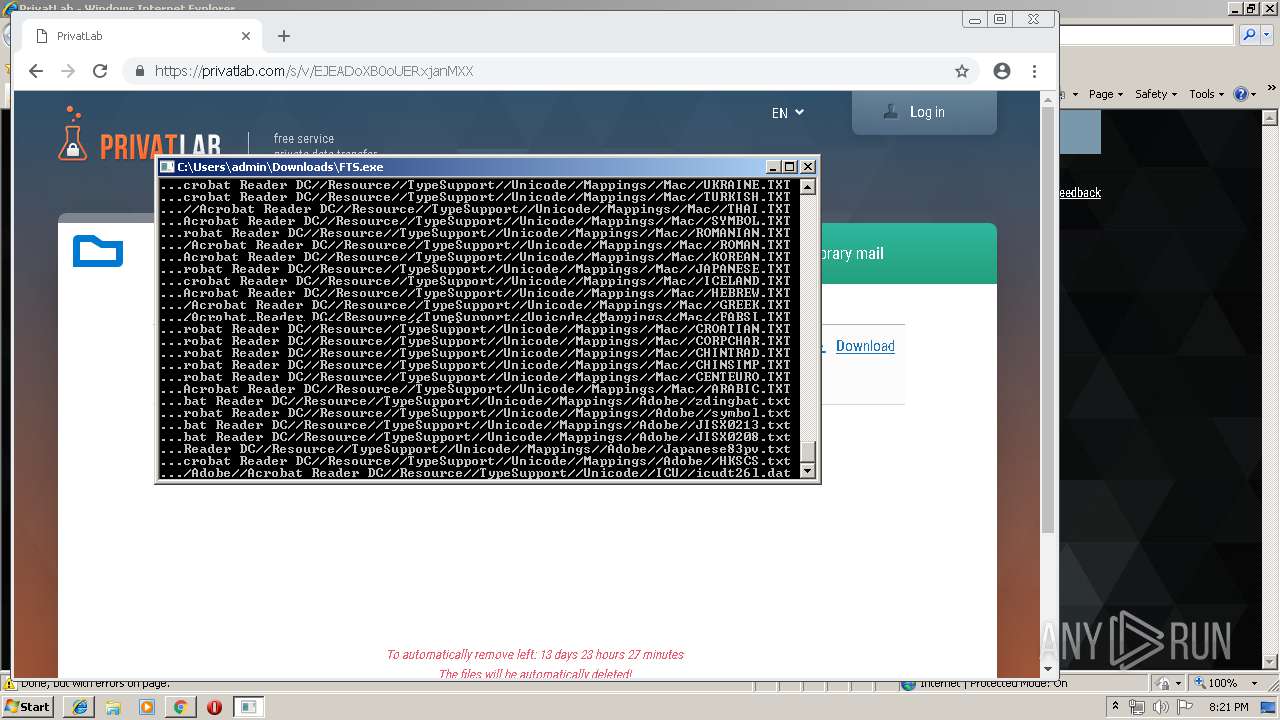Viewport: 1280px width, 720px height.
Task: Go back in the Chrome browser
Action: (x=36, y=71)
